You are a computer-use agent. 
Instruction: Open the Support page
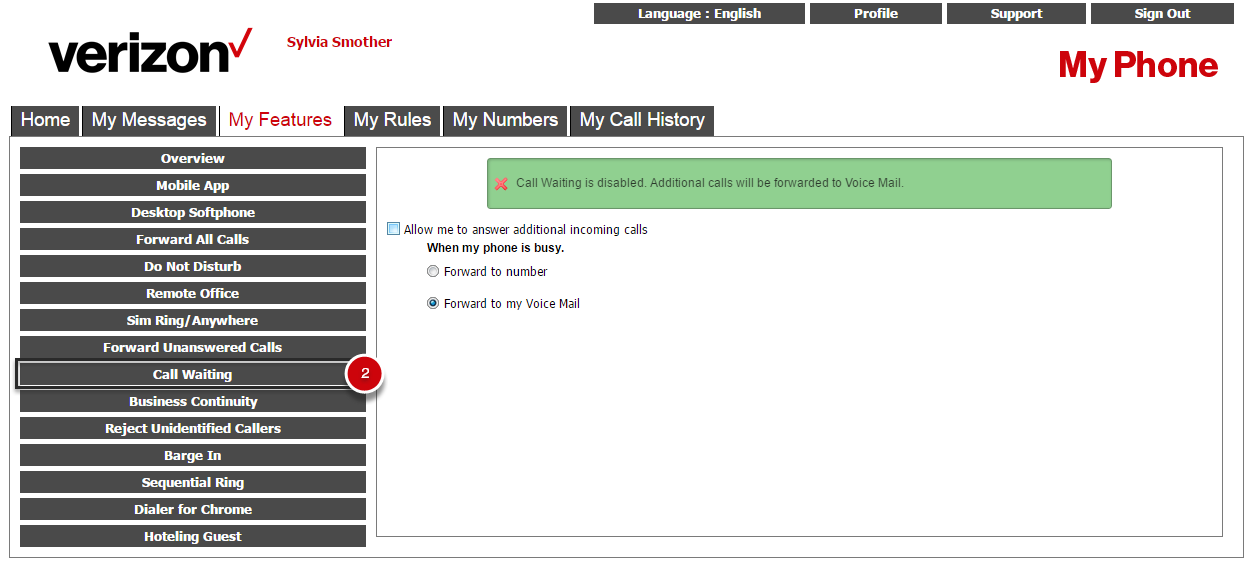coord(1016,14)
